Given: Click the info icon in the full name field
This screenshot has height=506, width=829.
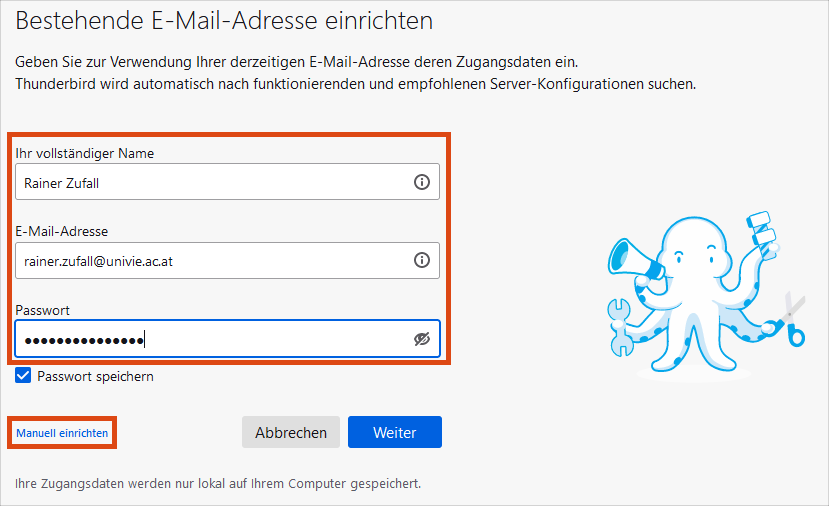Looking at the screenshot, I should click(x=421, y=182).
